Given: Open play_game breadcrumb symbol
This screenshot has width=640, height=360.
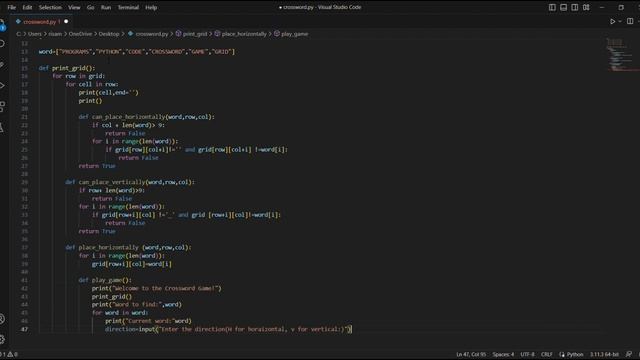Looking at the screenshot, I should coord(291,34).
